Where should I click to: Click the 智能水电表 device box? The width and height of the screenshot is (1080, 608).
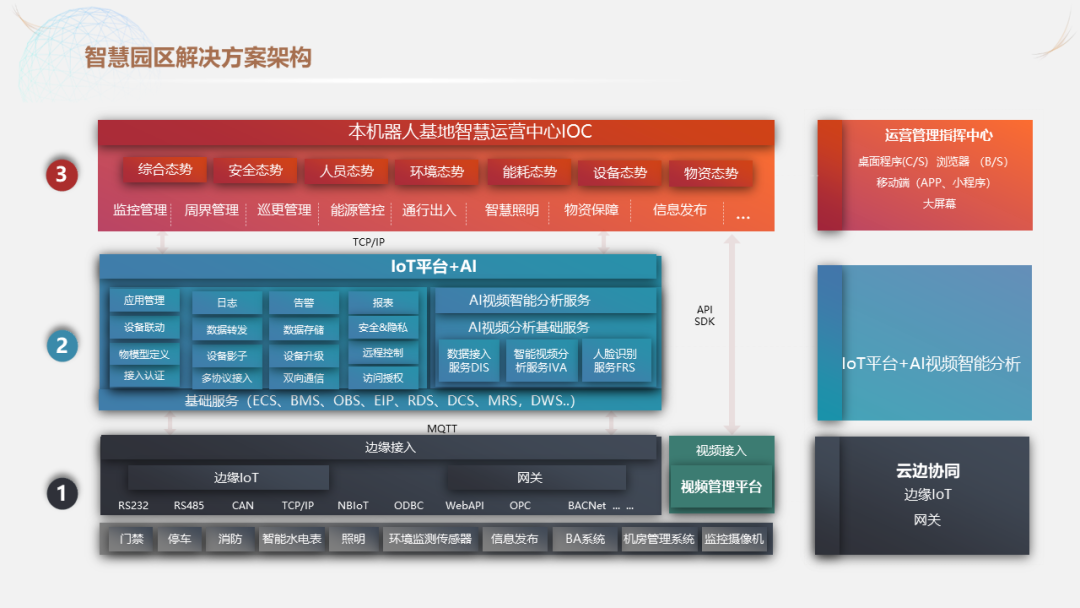point(292,539)
